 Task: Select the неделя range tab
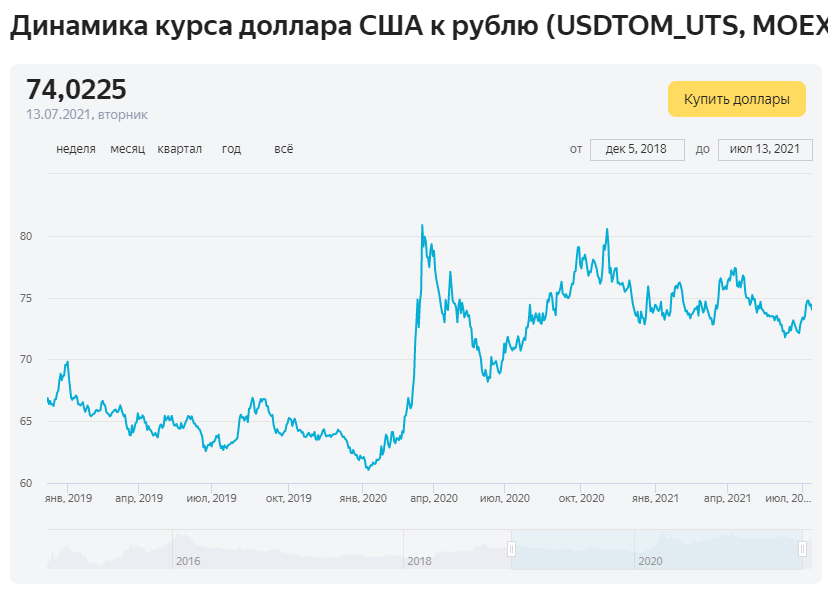point(76,149)
